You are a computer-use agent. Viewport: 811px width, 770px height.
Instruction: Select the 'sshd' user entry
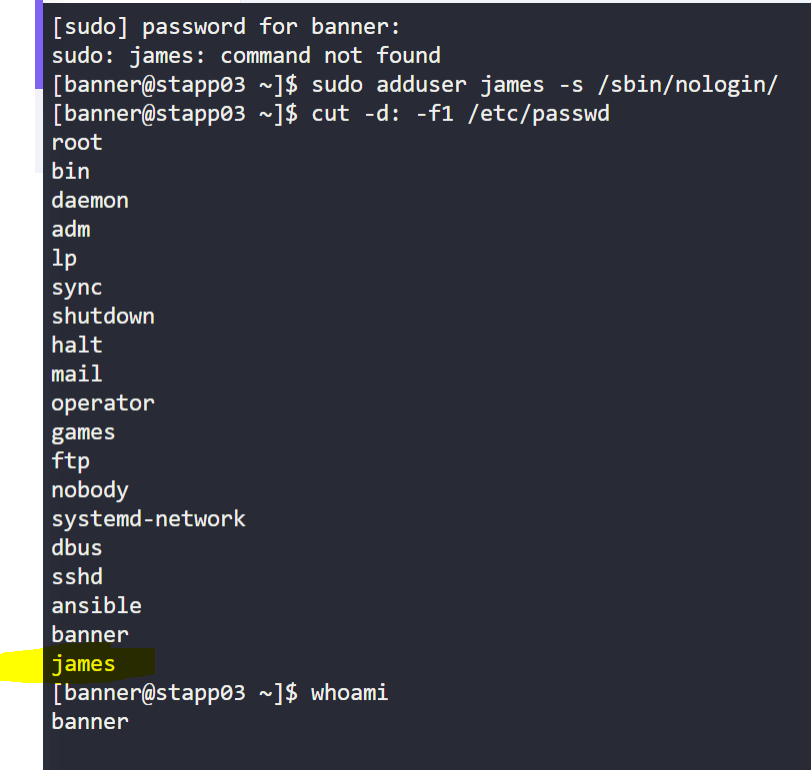[x=77, y=577]
